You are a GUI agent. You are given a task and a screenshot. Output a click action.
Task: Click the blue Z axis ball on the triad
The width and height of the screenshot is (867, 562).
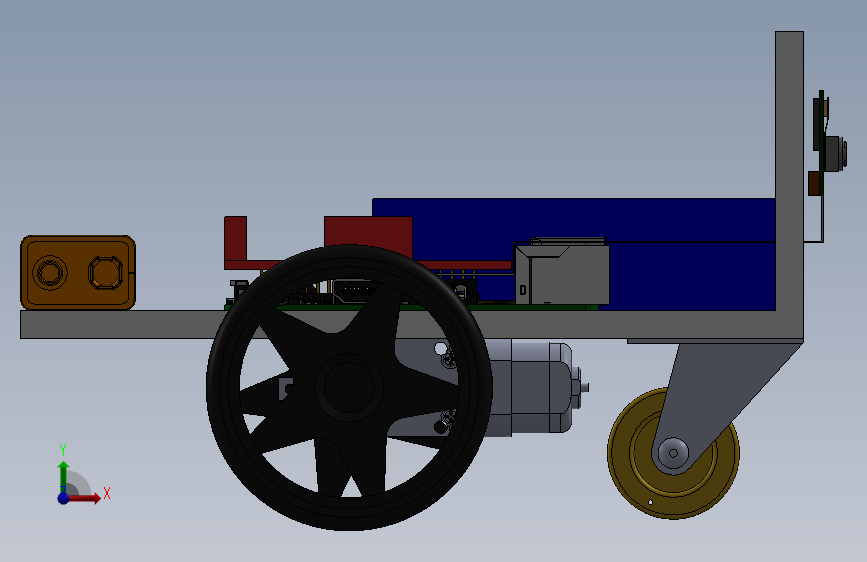[x=63, y=498]
